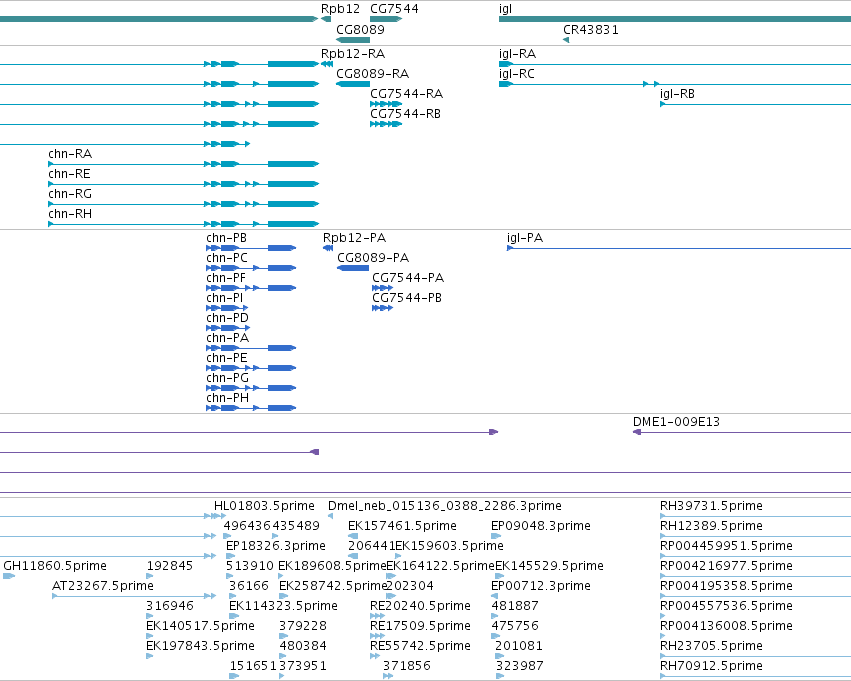Select the CG8089-PA protein

tap(353, 268)
